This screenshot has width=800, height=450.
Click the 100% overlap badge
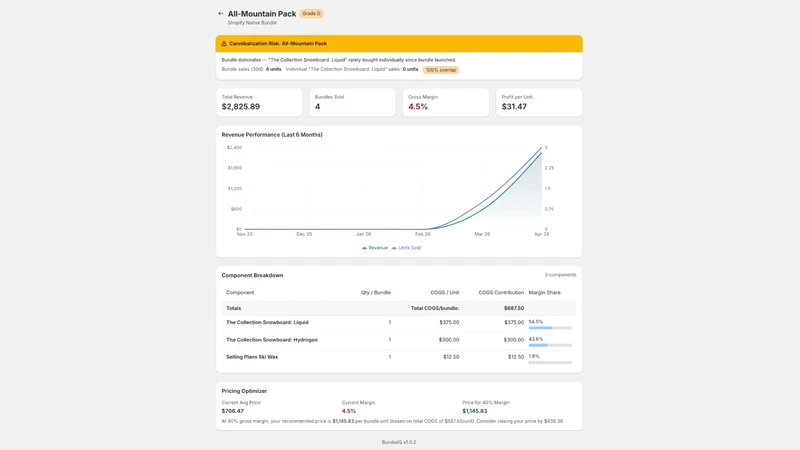click(x=441, y=70)
